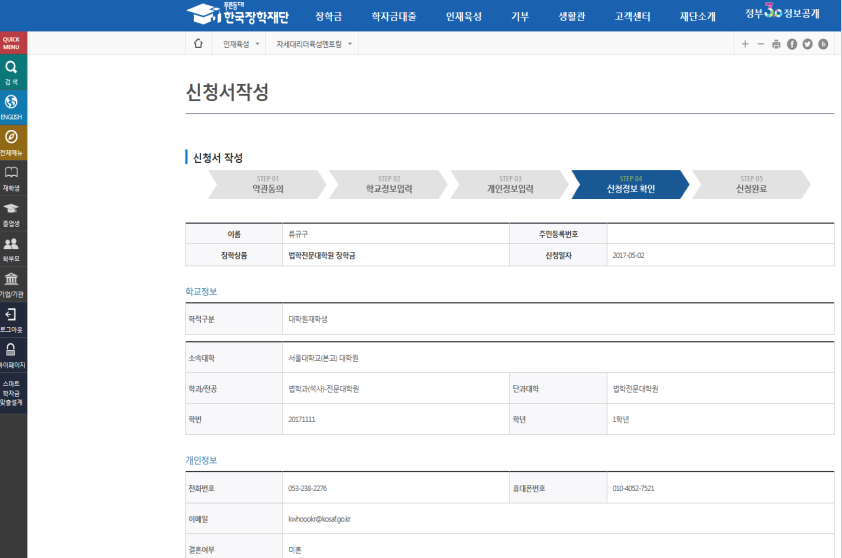
Task: Select the 재학생 book icon
Action: (x=12, y=178)
